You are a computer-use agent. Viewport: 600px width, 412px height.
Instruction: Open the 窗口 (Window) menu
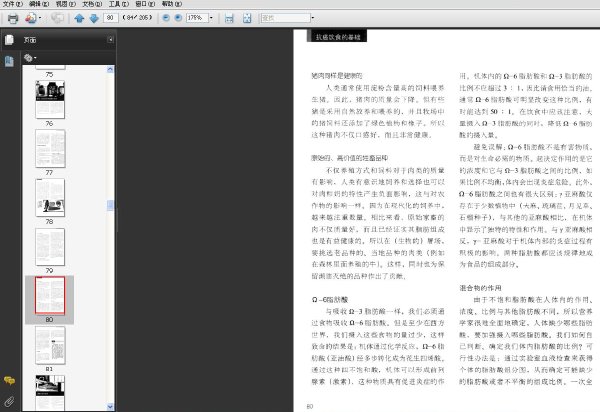145,4
